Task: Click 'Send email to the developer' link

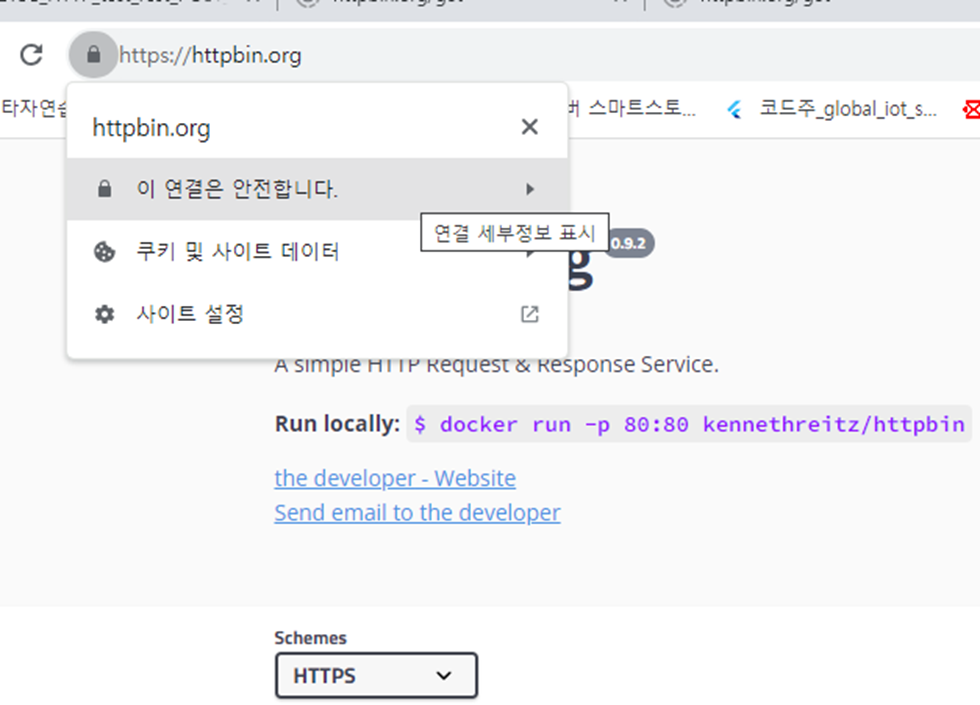Action: point(418,512)
